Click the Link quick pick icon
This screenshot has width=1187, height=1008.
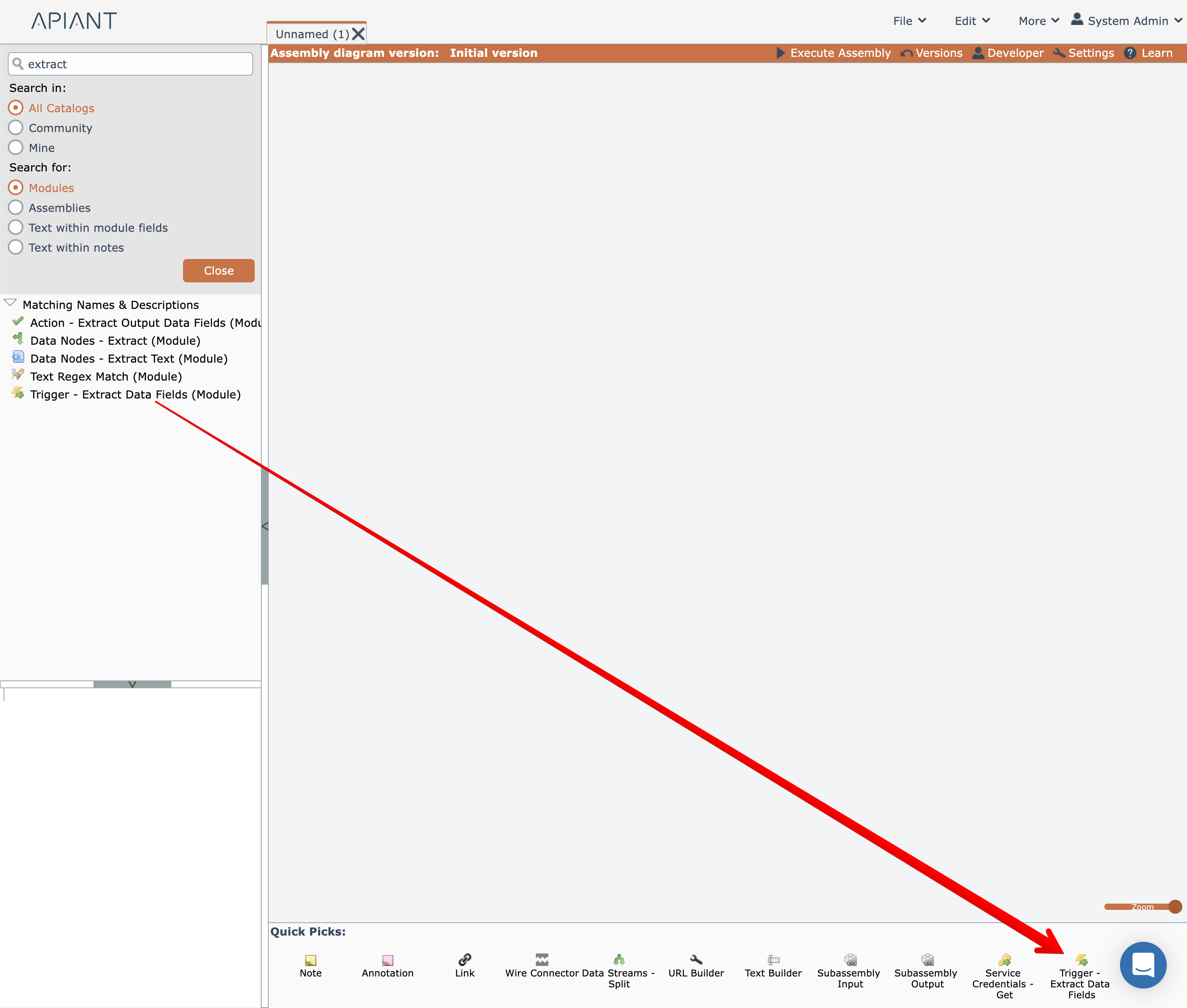[x=465, y=959]
